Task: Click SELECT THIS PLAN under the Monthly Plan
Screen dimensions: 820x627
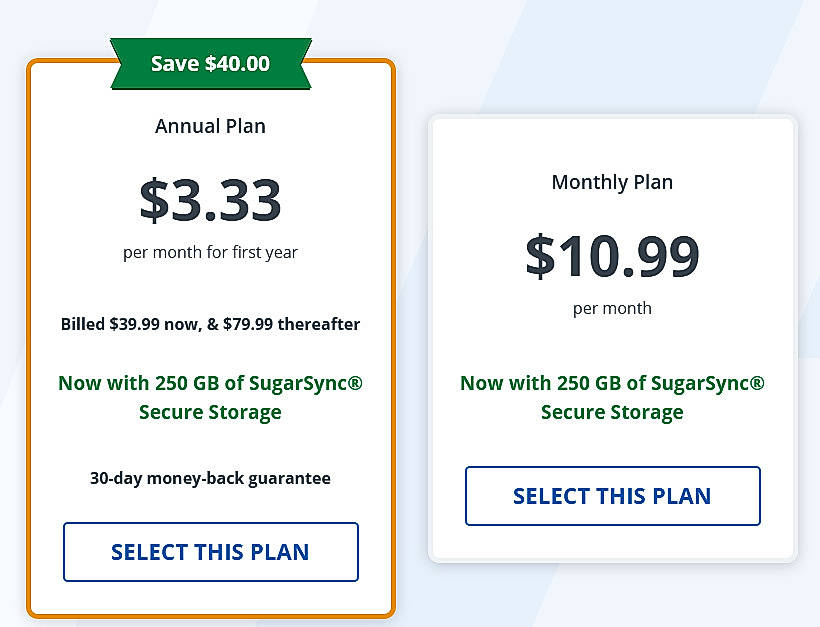Action: [x=612, y=496]
